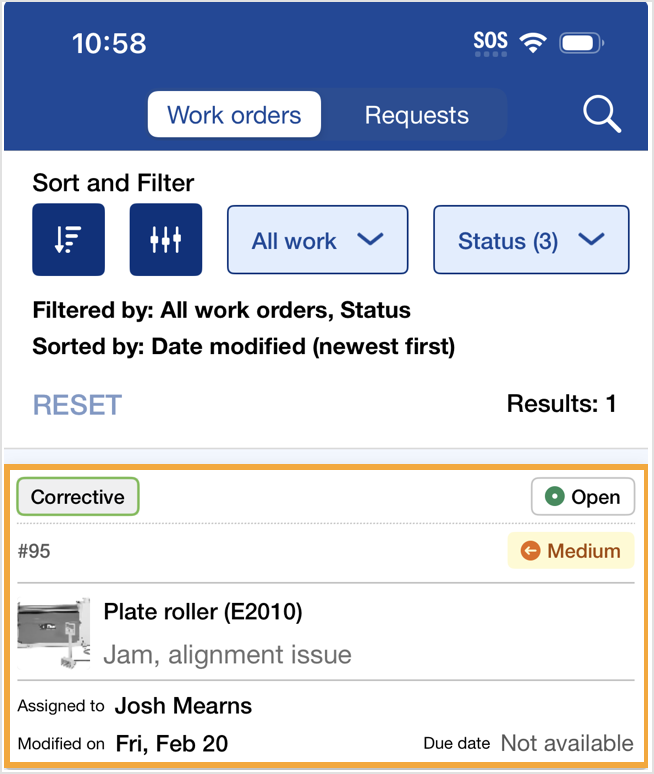Tap the green Open status dot
654x774 pixels.
(x=555, y=497)
